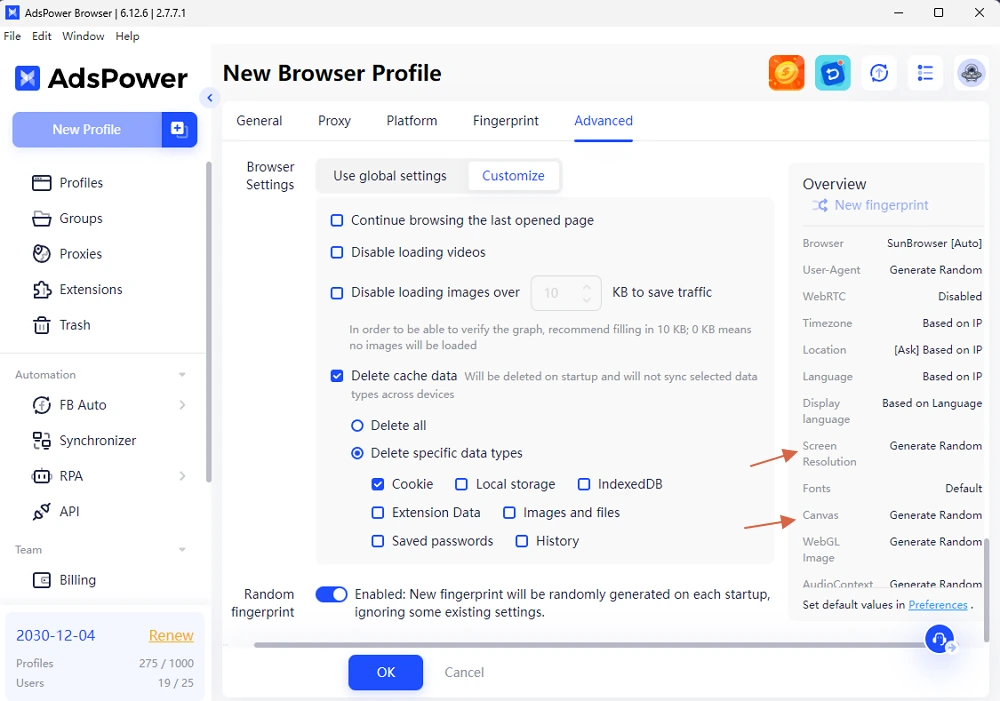This screenshot has width=1000, height=701.
Task: Click the Renew subscription link
Action: coord(171,636)
